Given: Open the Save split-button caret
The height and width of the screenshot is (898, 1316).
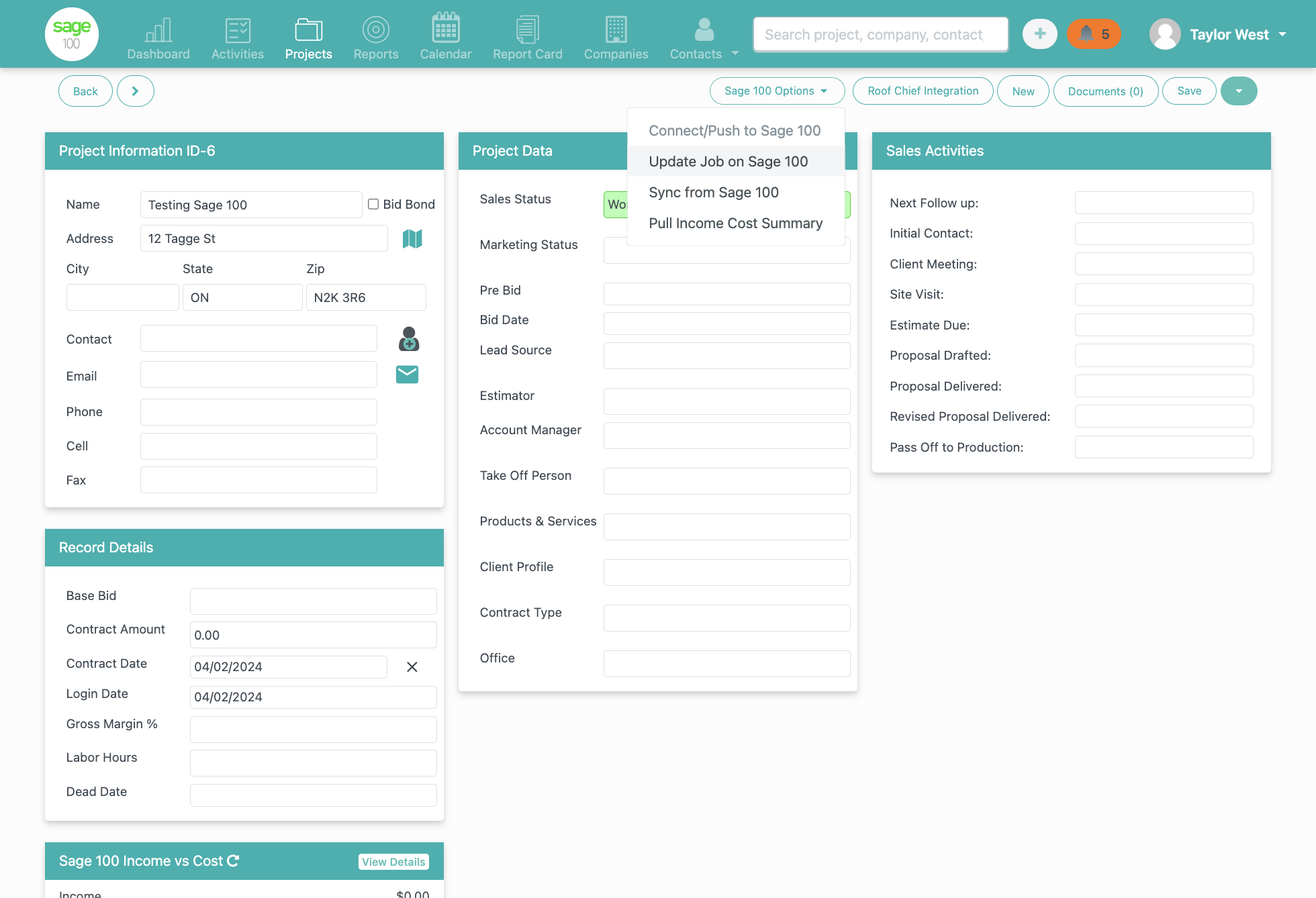Looking at the screenshot, I should [1239, 91].
